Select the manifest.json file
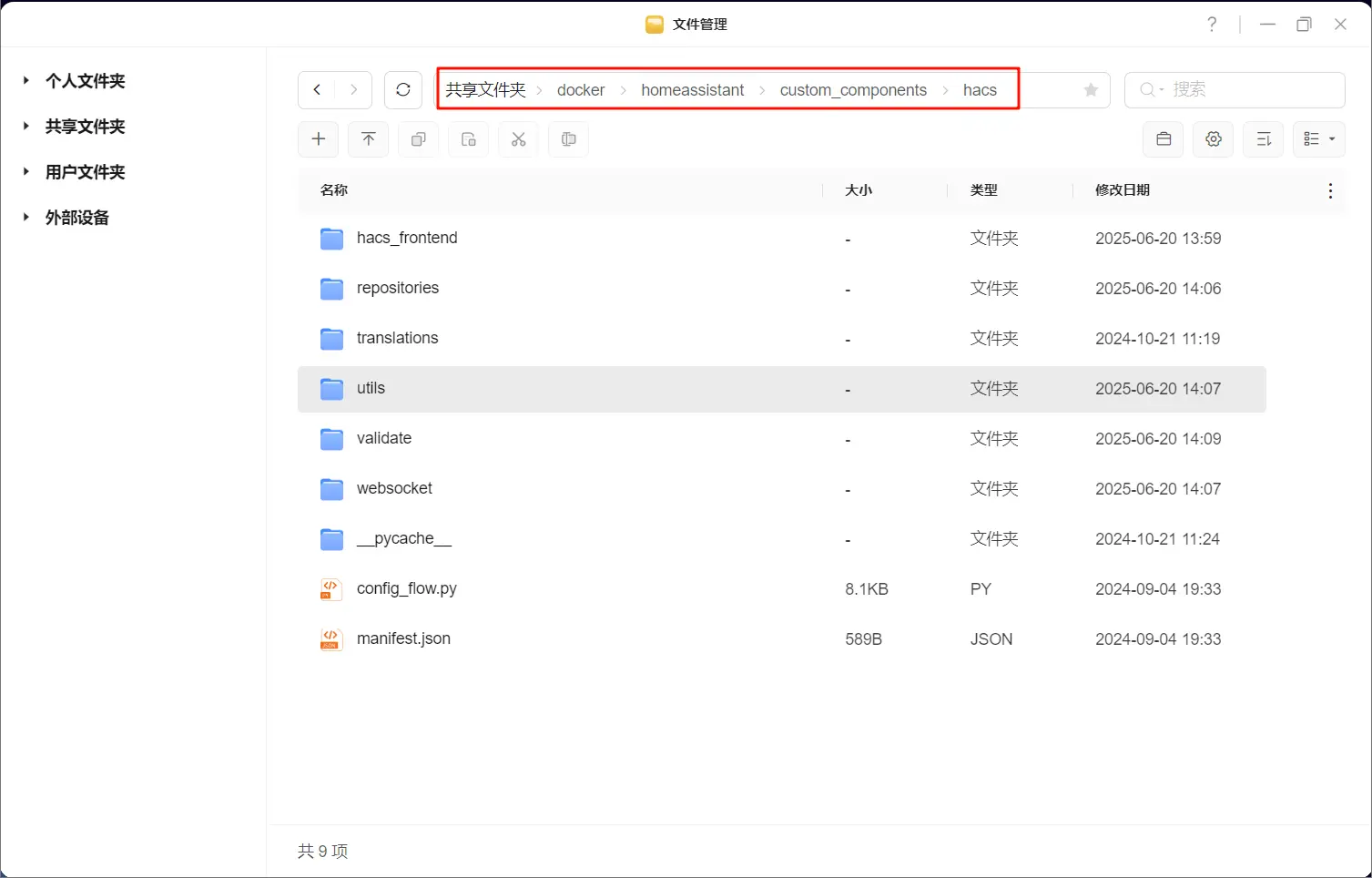The height and width of the screenshot is (878, 1372). point(403,639)
